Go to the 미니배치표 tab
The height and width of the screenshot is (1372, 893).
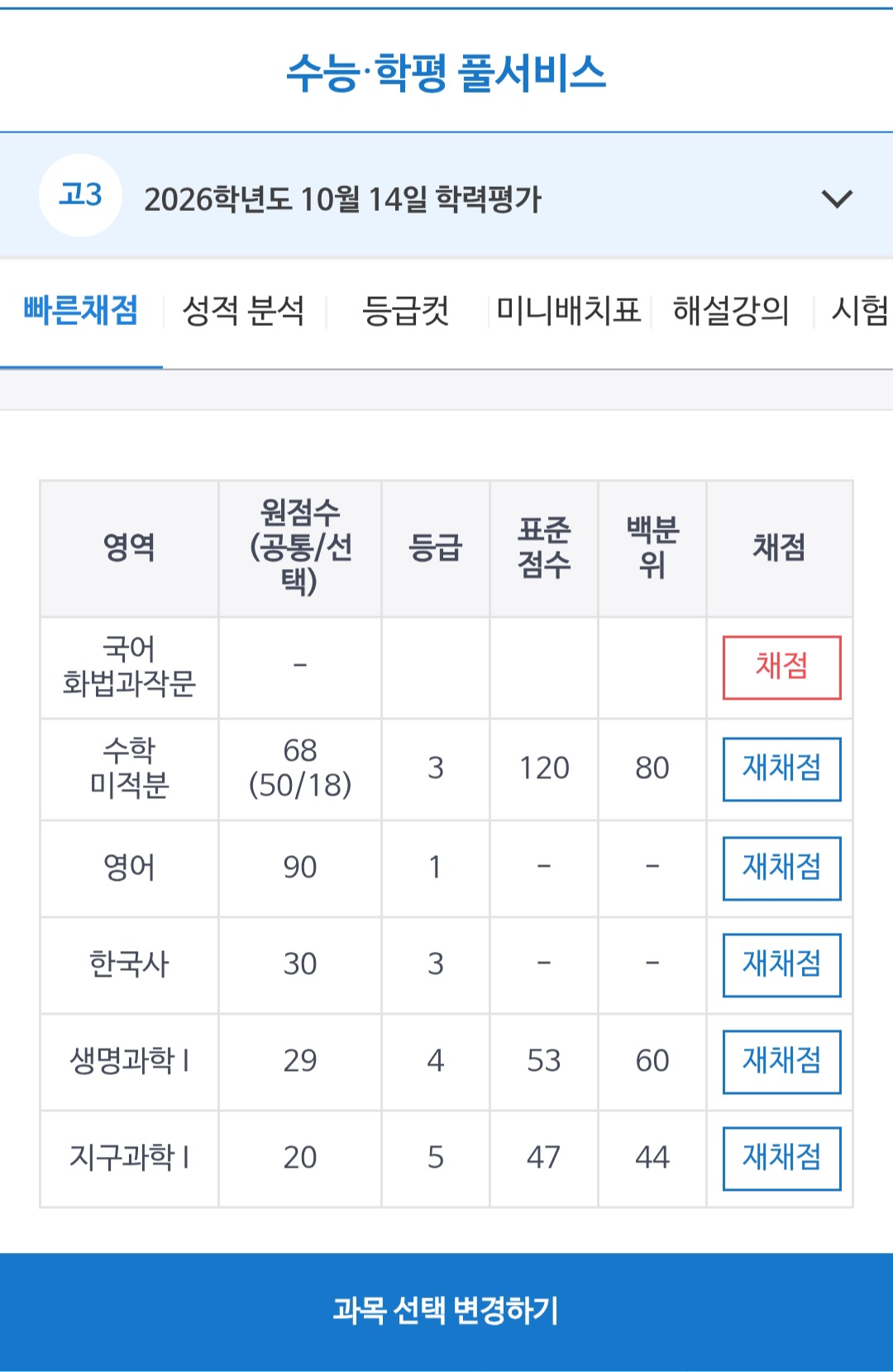pyautogui.click(x=569, y=312)
